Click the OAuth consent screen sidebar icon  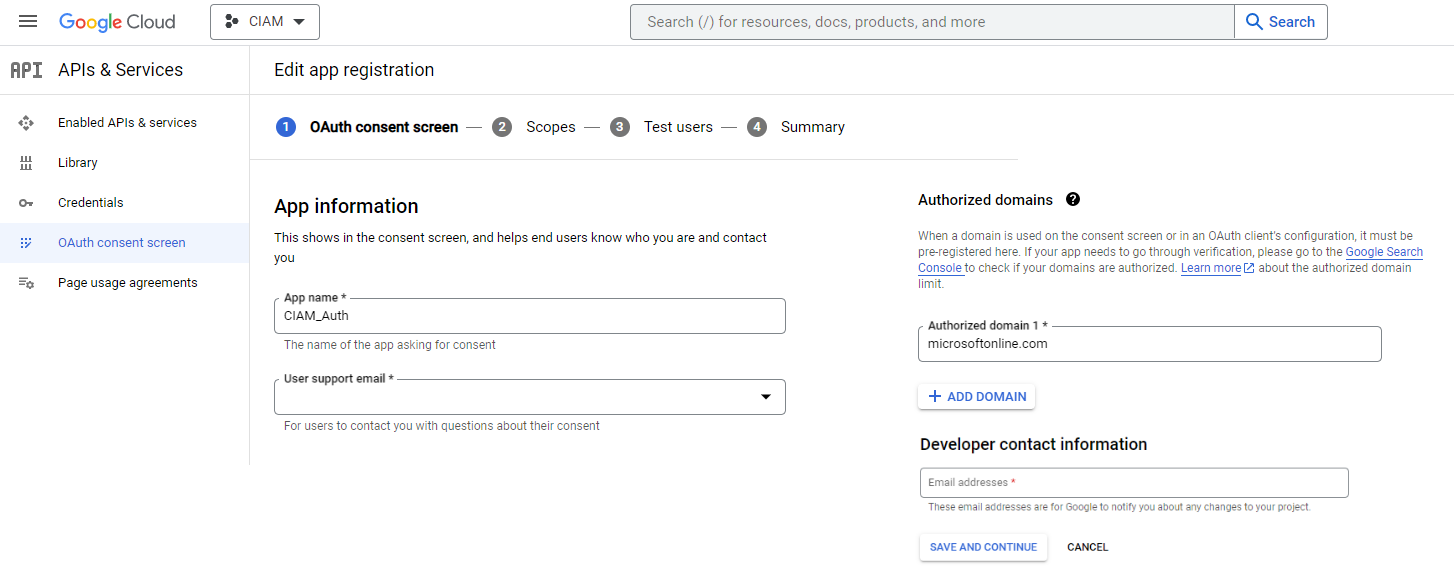pos(26,243)
